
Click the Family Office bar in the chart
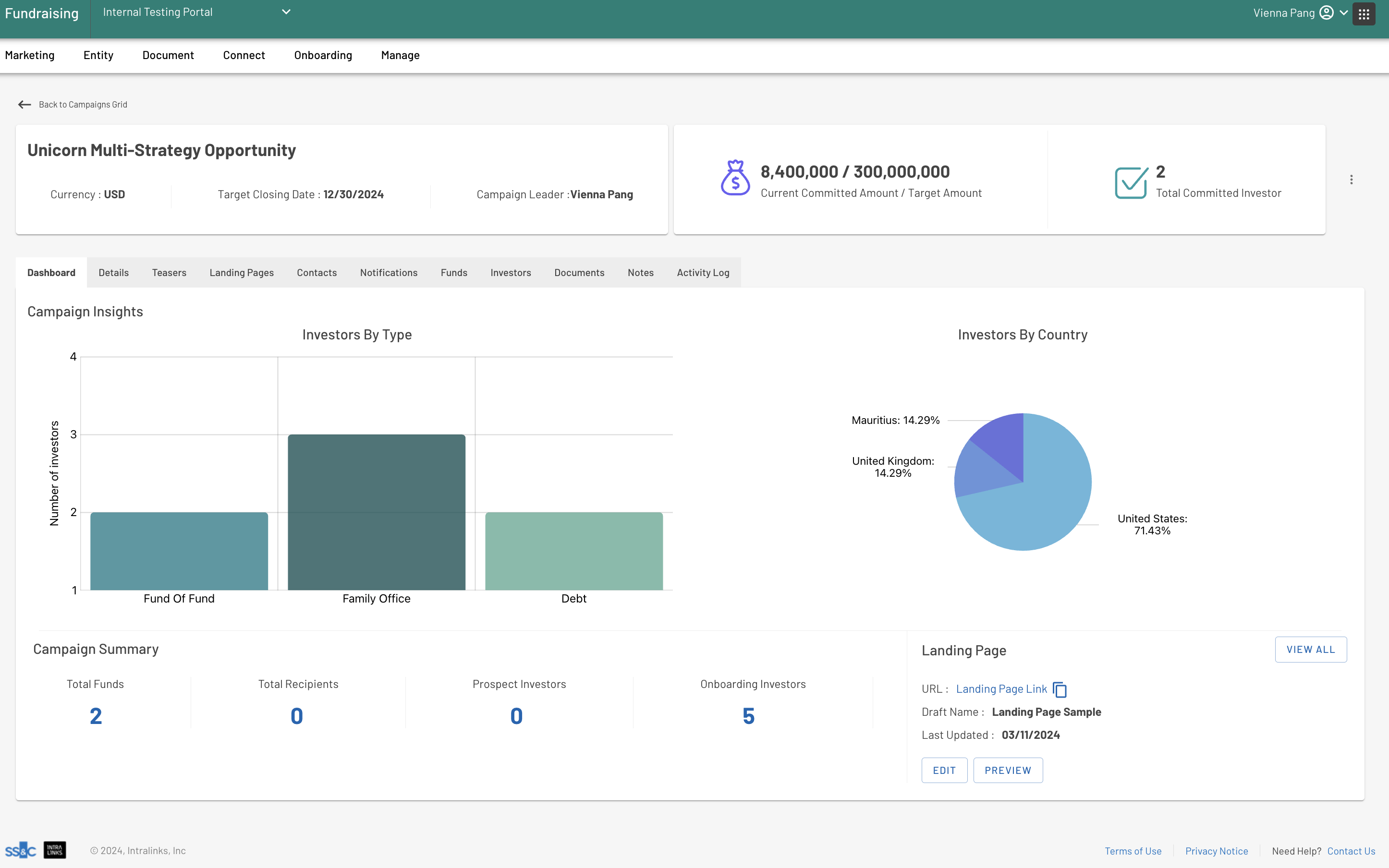[x=376, y=511]
